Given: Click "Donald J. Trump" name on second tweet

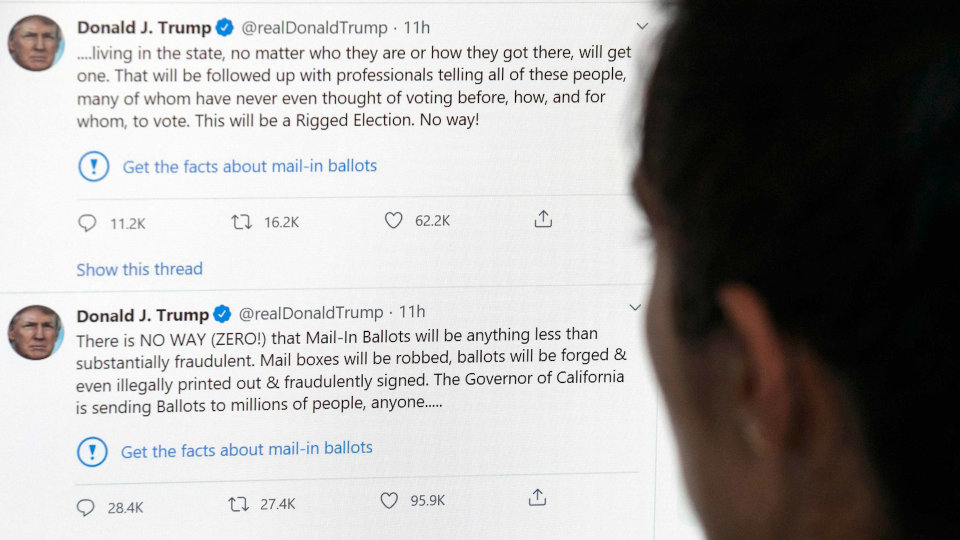Looking at the screenshot, I should click(143, 315).
